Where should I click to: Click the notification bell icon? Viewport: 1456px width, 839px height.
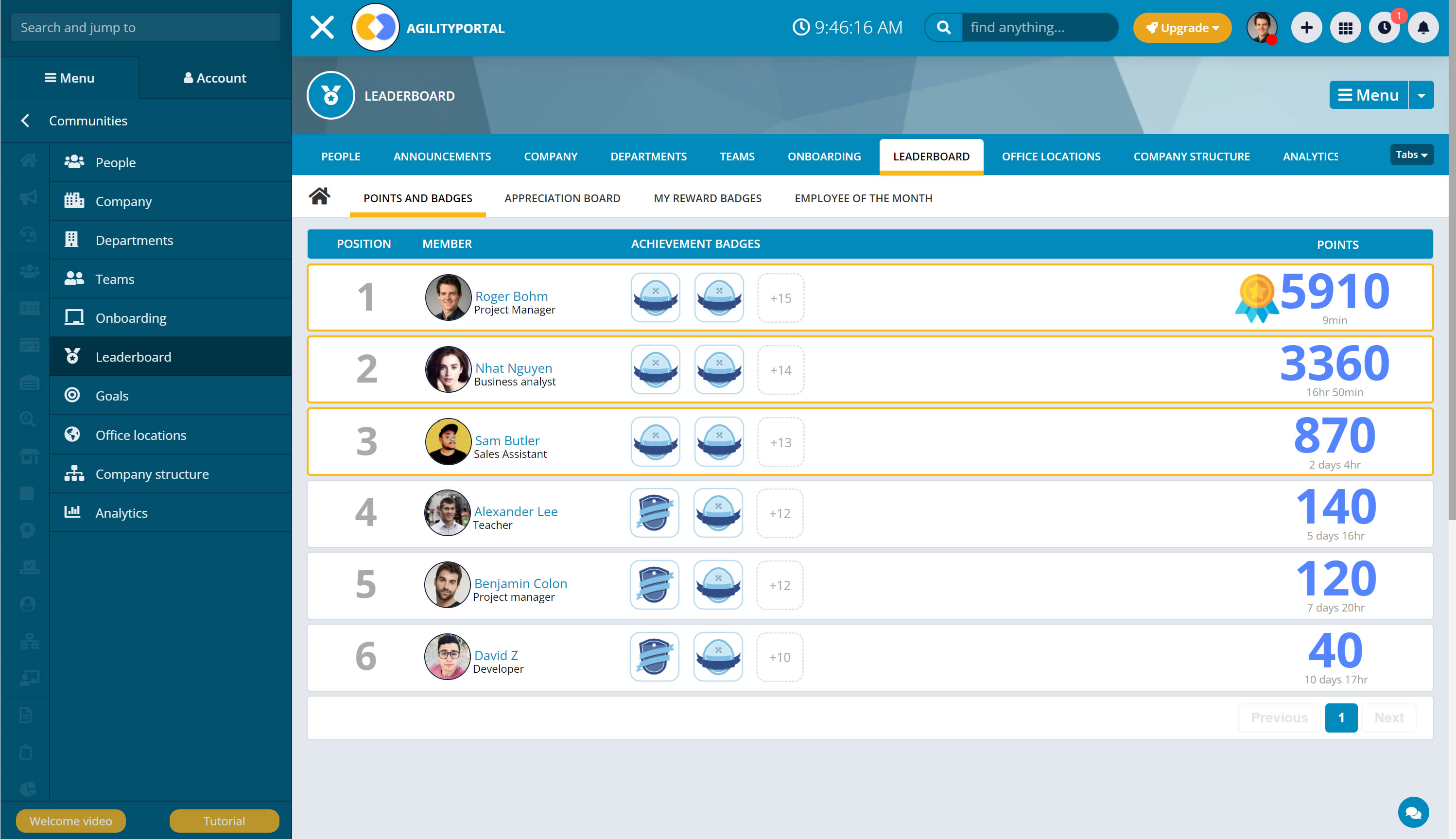(x=1423, y=28)
